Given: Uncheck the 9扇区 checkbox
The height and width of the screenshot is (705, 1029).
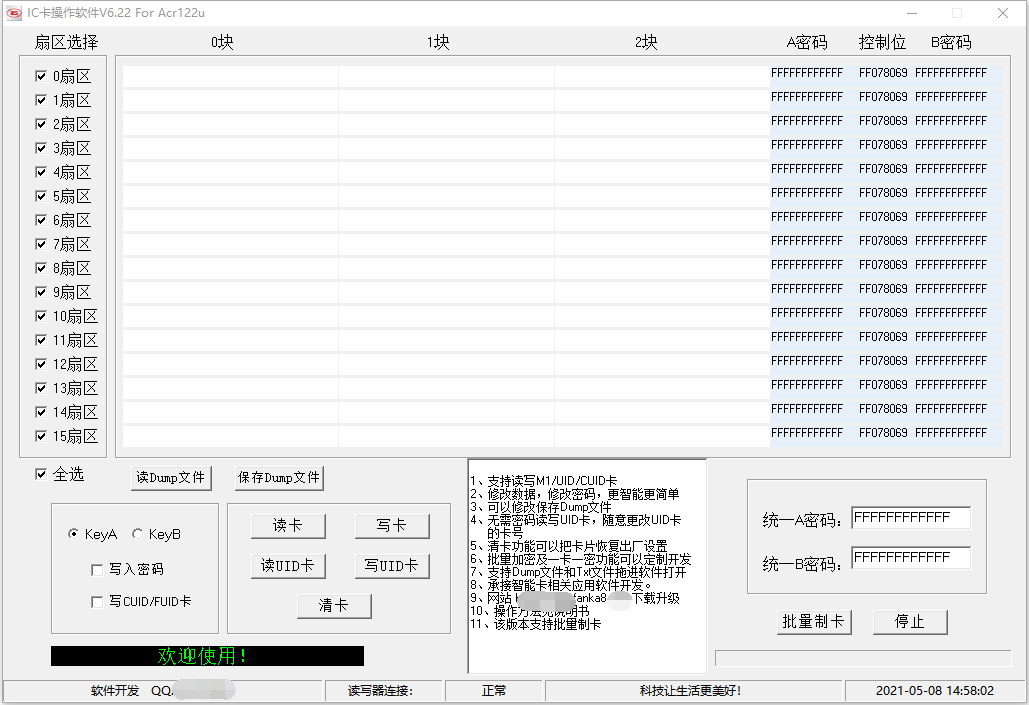Looking at the screenshot, I should pos(41,292).
